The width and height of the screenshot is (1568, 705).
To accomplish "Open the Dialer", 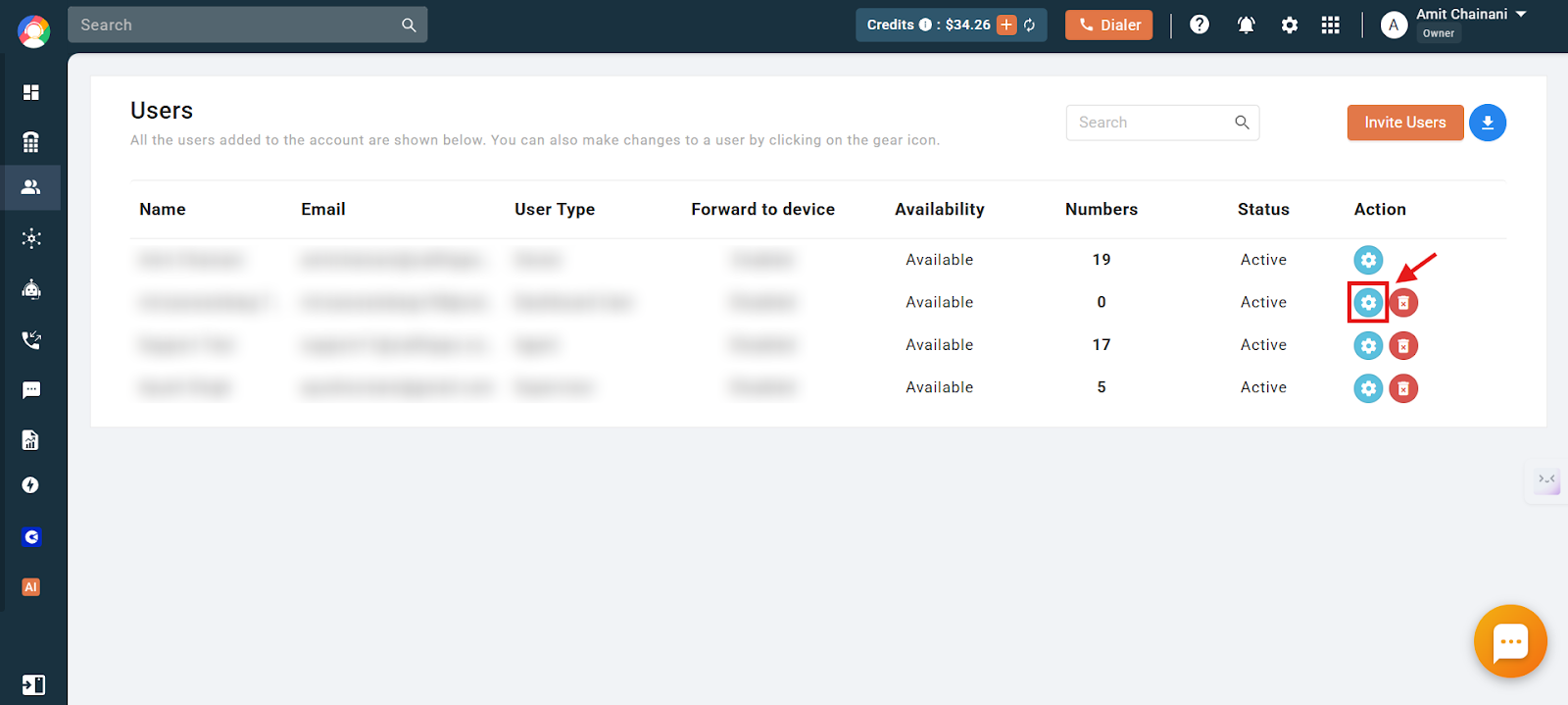I will [x=1109, y=25].
